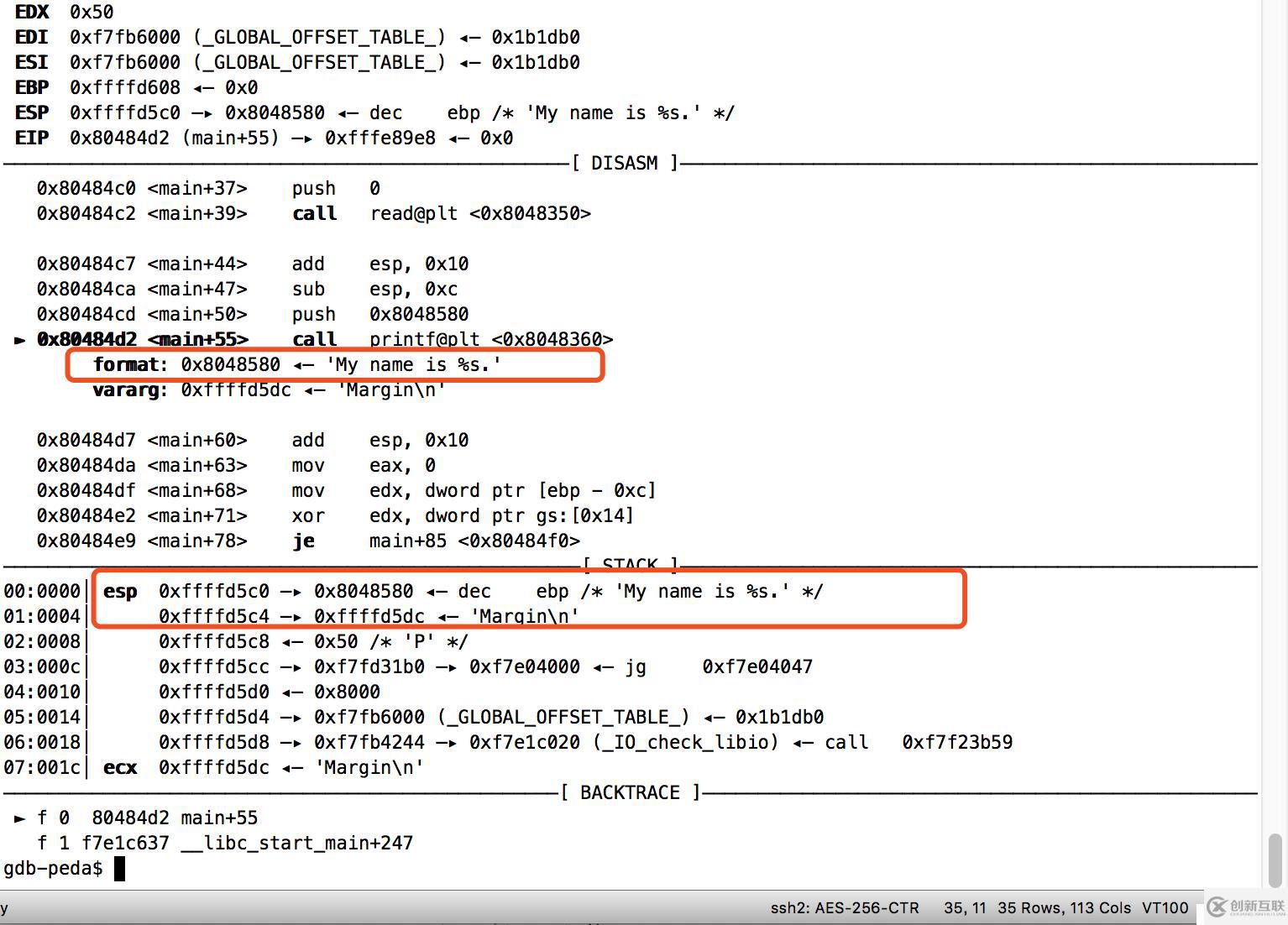Click the STACK section header
Image resolution: width=1288 pixels, height=925 pixels.
(x=630, y=564)
